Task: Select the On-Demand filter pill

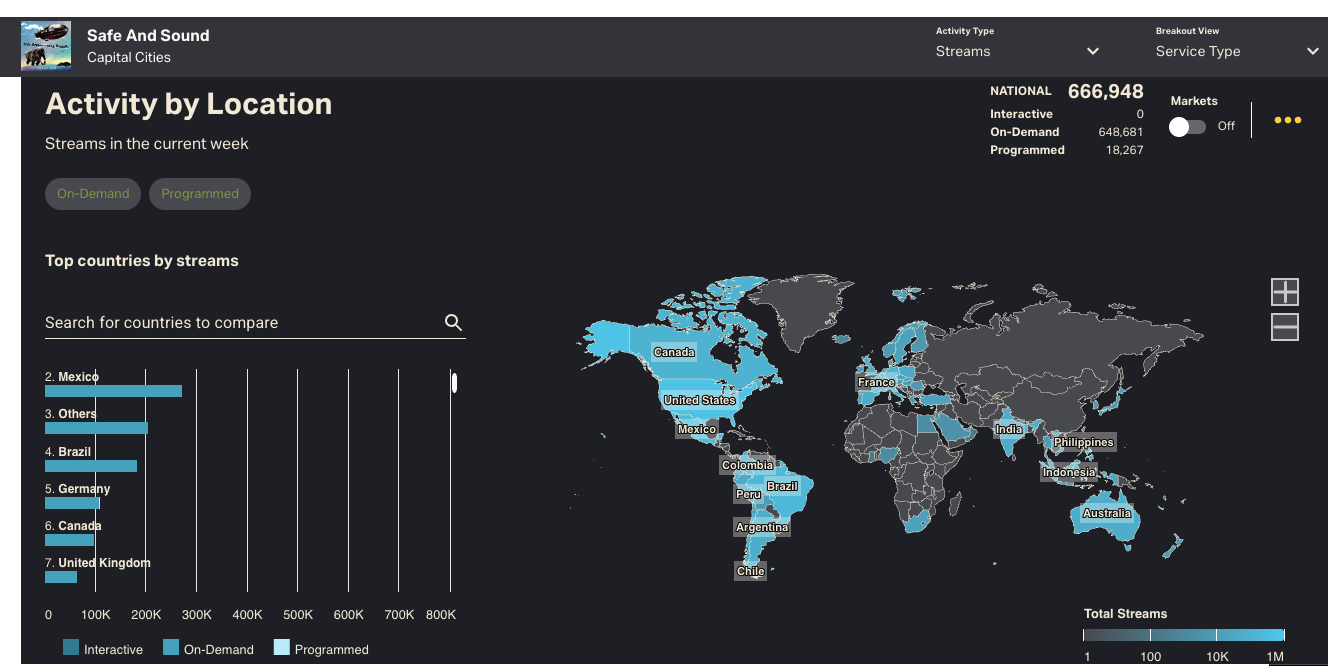Action: pos(93,194)
